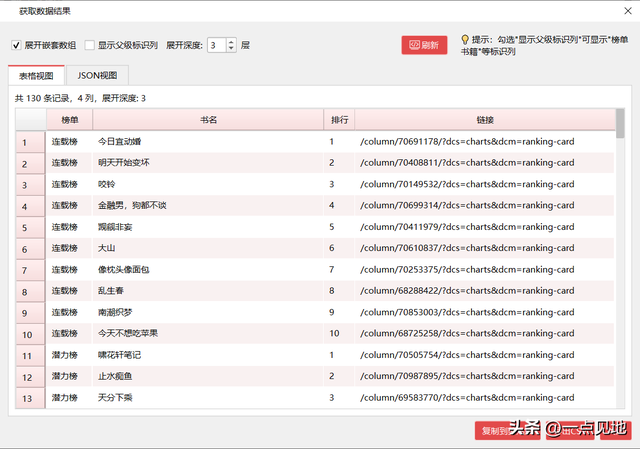Click the lightbulb tip icon
Screen dimensions: 640x449
point(464,40)
